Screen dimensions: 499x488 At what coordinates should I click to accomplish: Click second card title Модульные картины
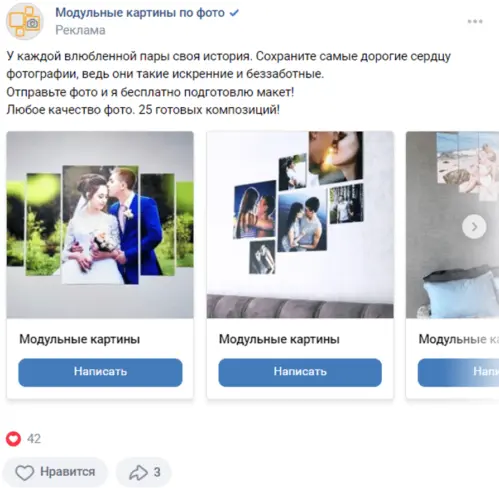coord(279,339)
